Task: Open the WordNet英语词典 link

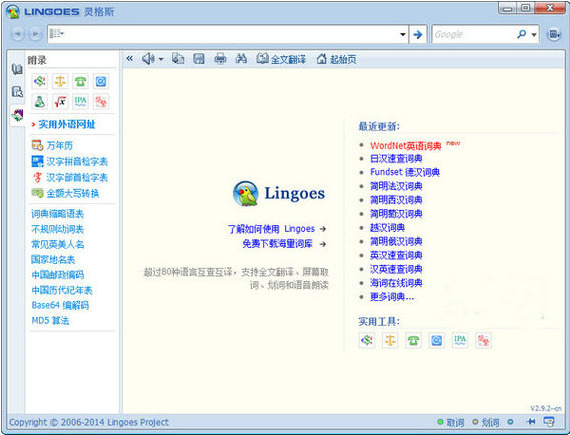Action: (x=405, y=146)
